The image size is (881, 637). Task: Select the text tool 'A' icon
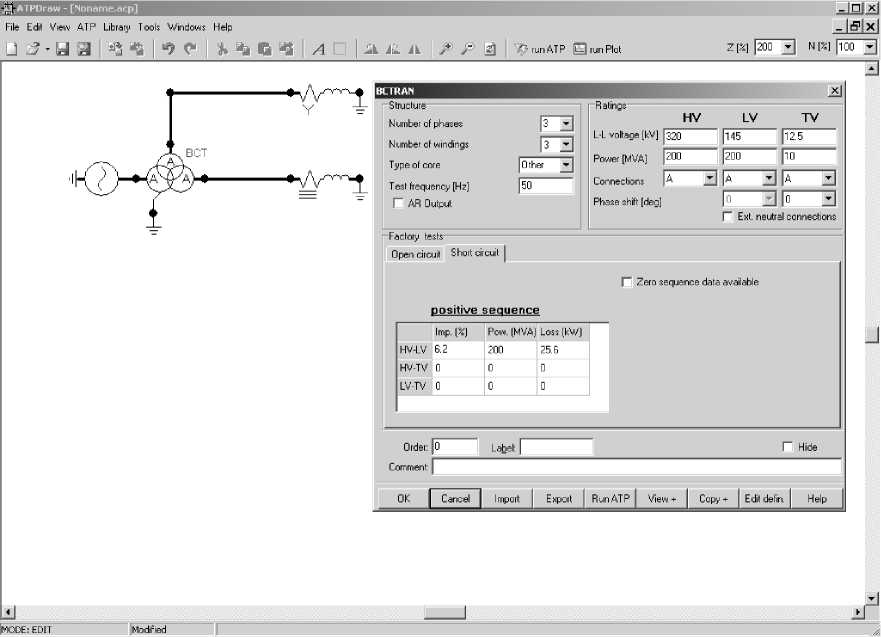coord(318,48)
